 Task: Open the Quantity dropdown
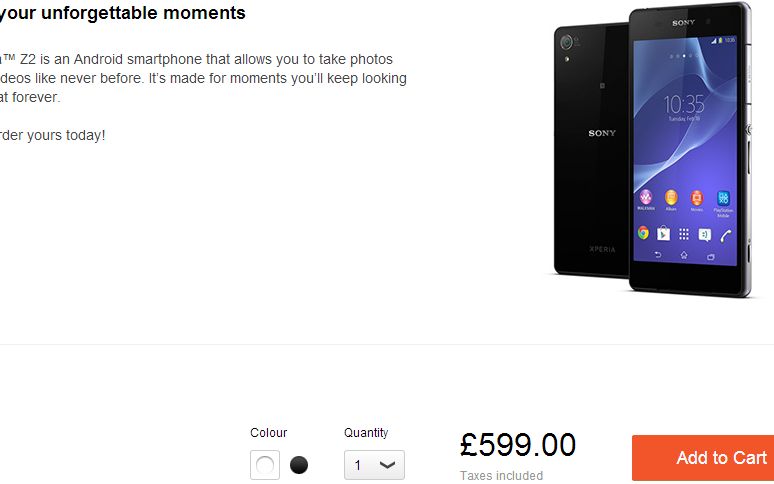click(374, 465)
